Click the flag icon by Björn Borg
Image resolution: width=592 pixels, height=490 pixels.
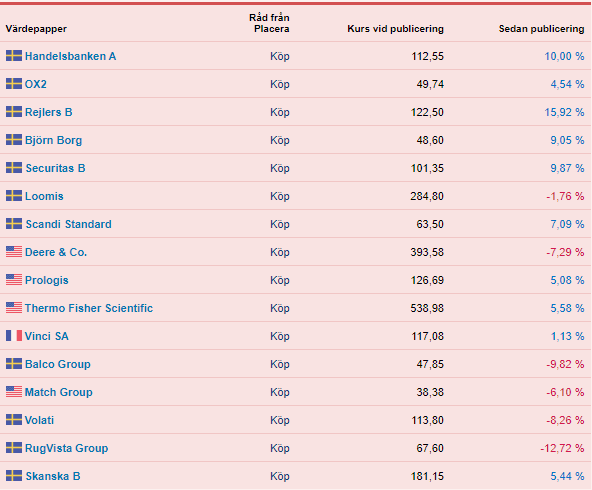14,140
